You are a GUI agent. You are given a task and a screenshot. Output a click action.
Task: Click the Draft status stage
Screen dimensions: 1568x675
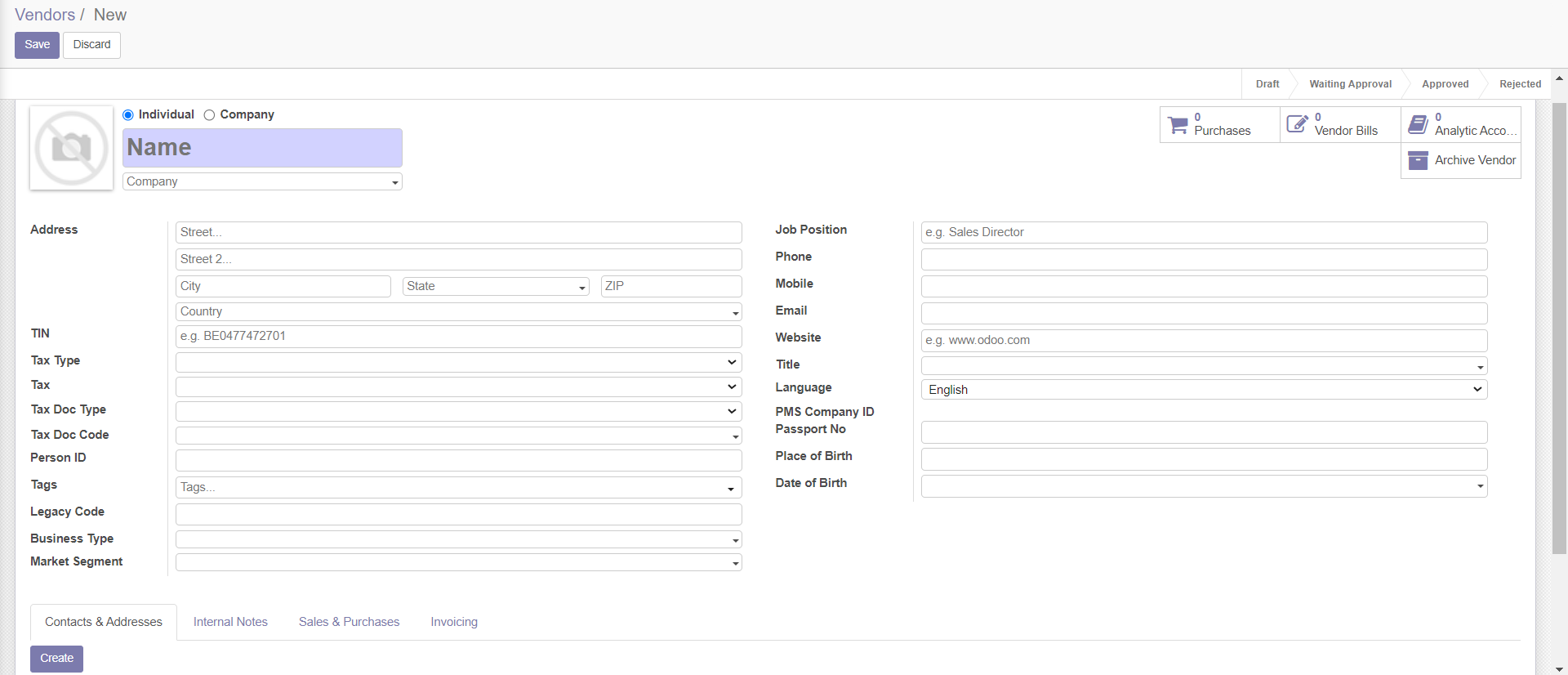coord(1267,84)
